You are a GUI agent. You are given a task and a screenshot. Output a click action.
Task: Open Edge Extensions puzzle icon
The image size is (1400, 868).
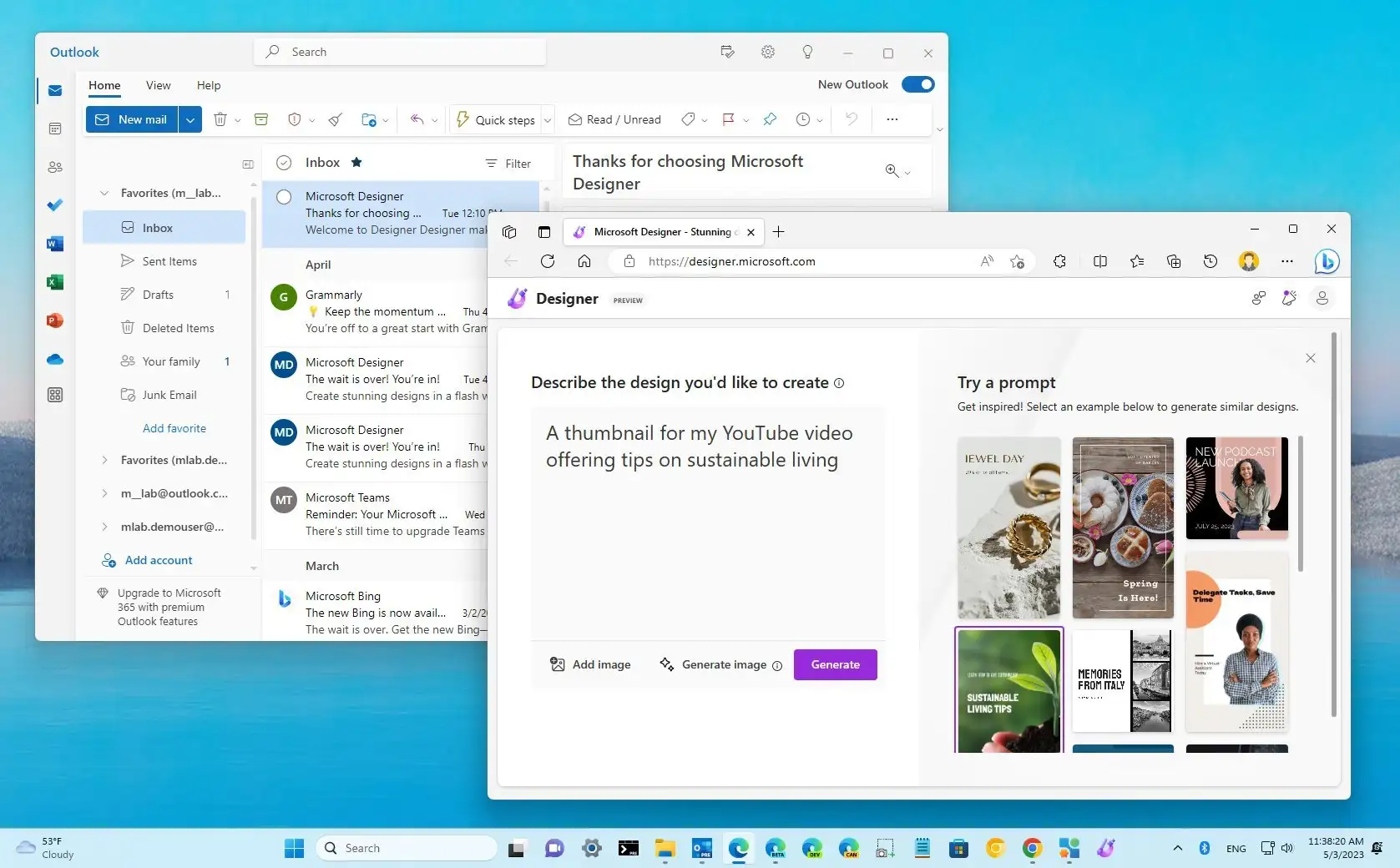click(x=1060, y=261)
